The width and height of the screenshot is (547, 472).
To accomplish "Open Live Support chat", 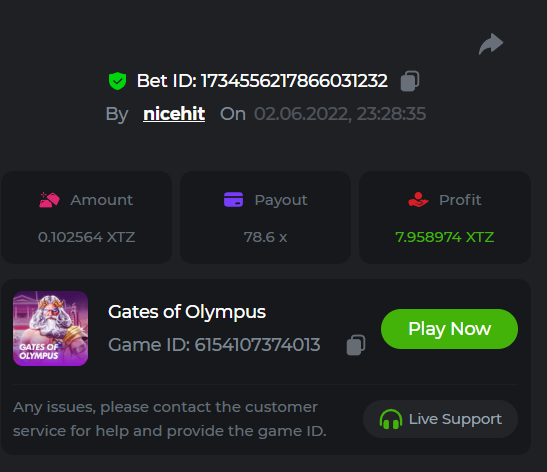I will [440, 419].
